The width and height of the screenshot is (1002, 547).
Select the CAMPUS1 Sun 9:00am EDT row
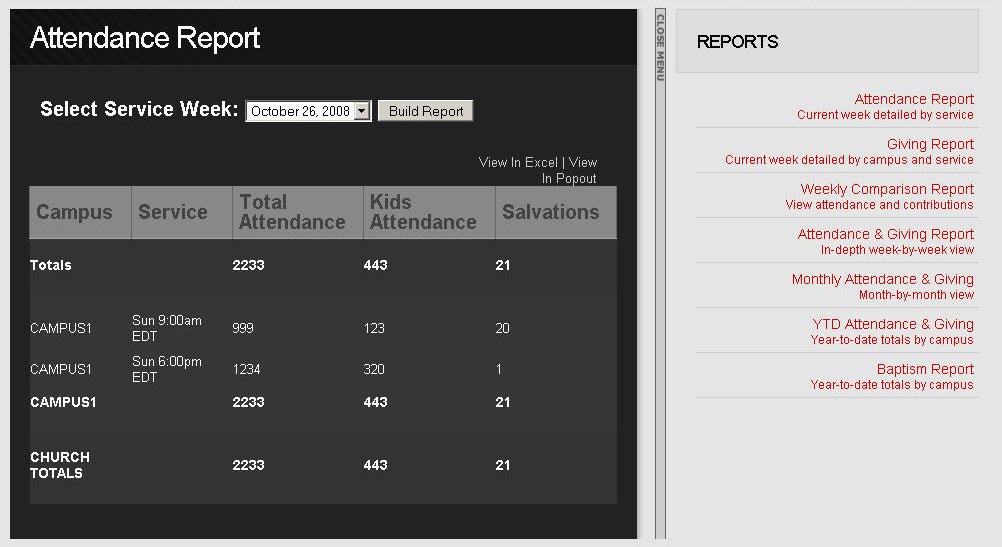[323, 328]
